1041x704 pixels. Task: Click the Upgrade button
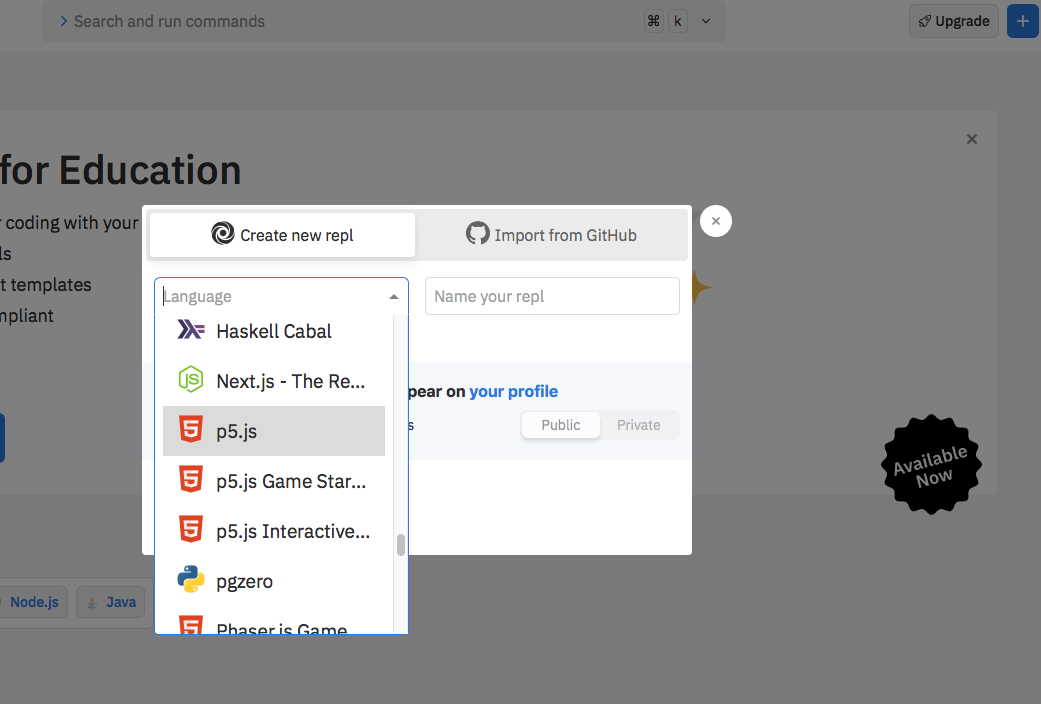tap(954, 21)
